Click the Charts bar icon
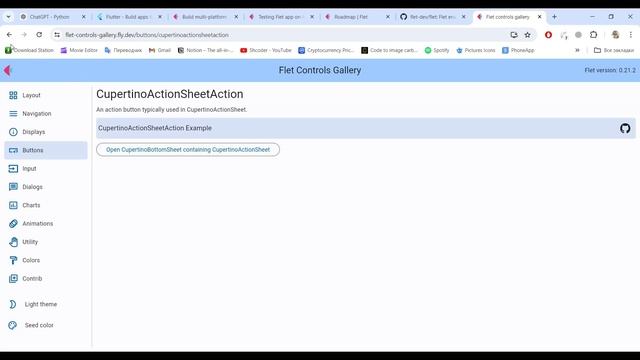640x360 pixels. [13, 205]
